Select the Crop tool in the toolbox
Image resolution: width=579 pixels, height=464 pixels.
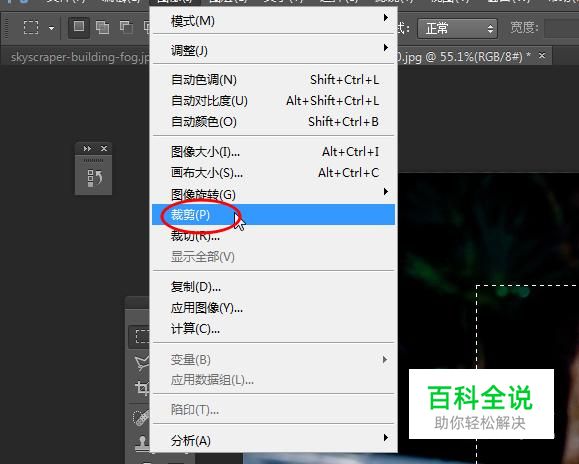pos(142,388)
